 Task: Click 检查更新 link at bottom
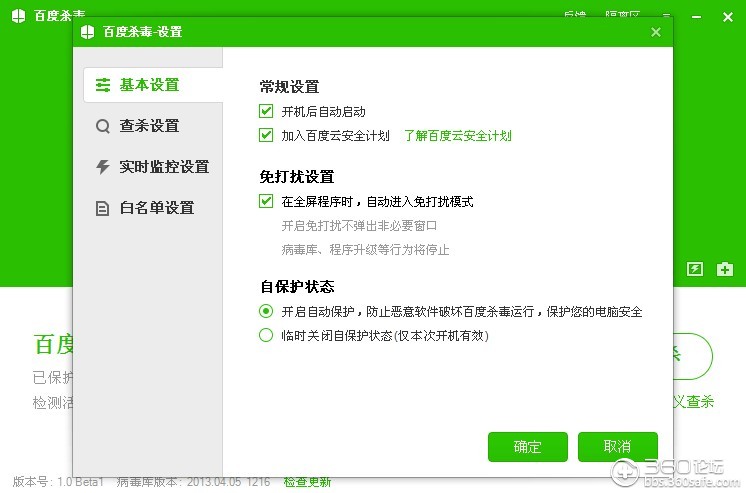tap(307, 482)
